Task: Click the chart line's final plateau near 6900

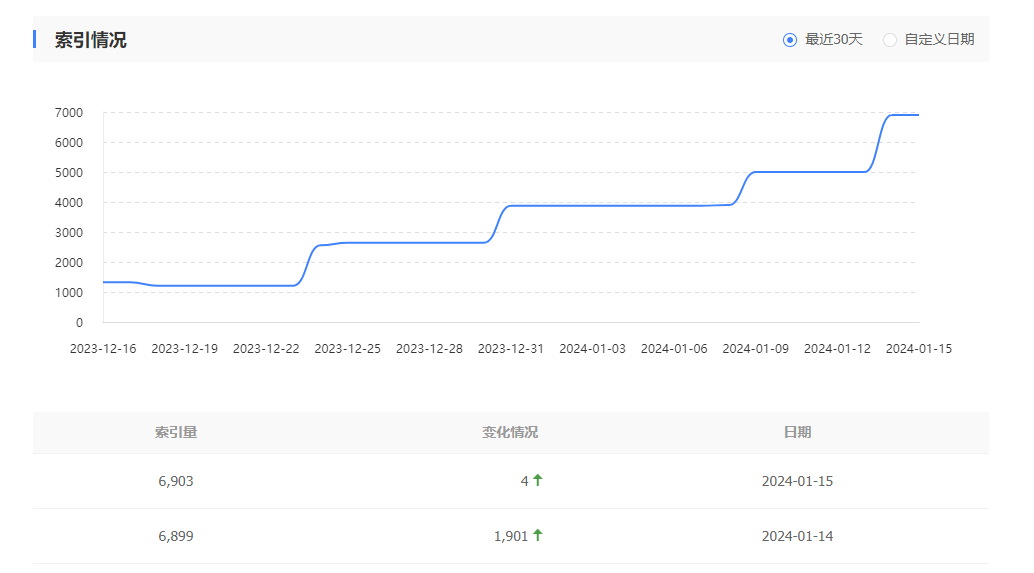Action: point(905,115)
